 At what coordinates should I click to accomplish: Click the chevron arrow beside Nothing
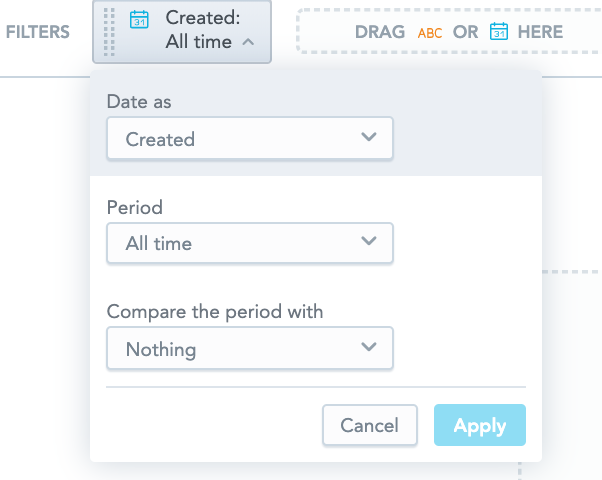click(x=368, y=347)
